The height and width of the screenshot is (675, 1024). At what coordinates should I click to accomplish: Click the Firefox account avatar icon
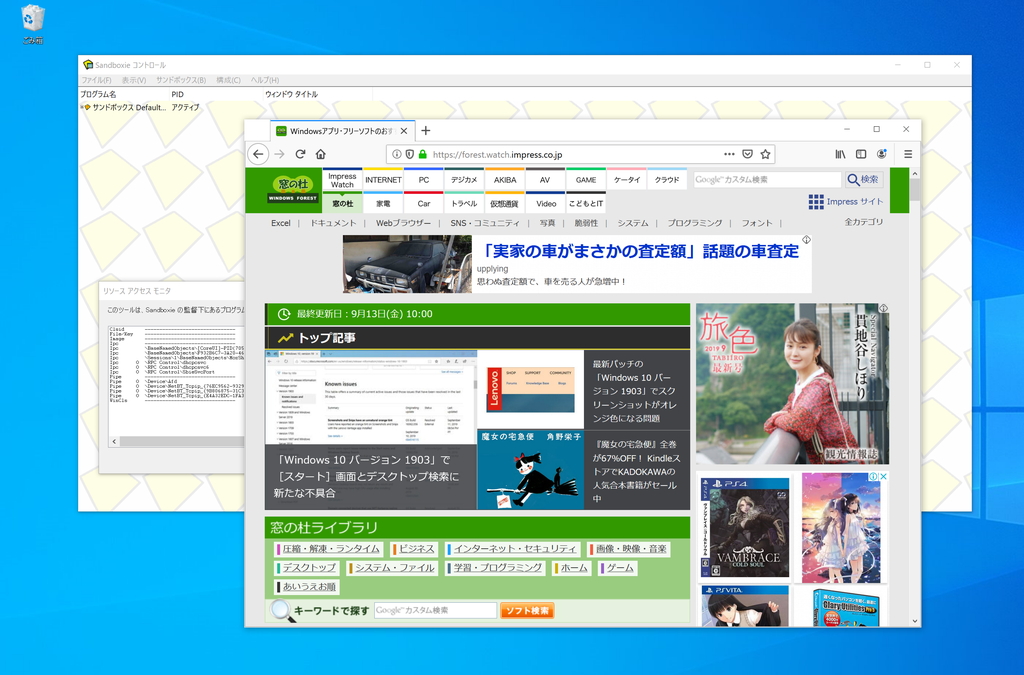(x=882, y=153)
